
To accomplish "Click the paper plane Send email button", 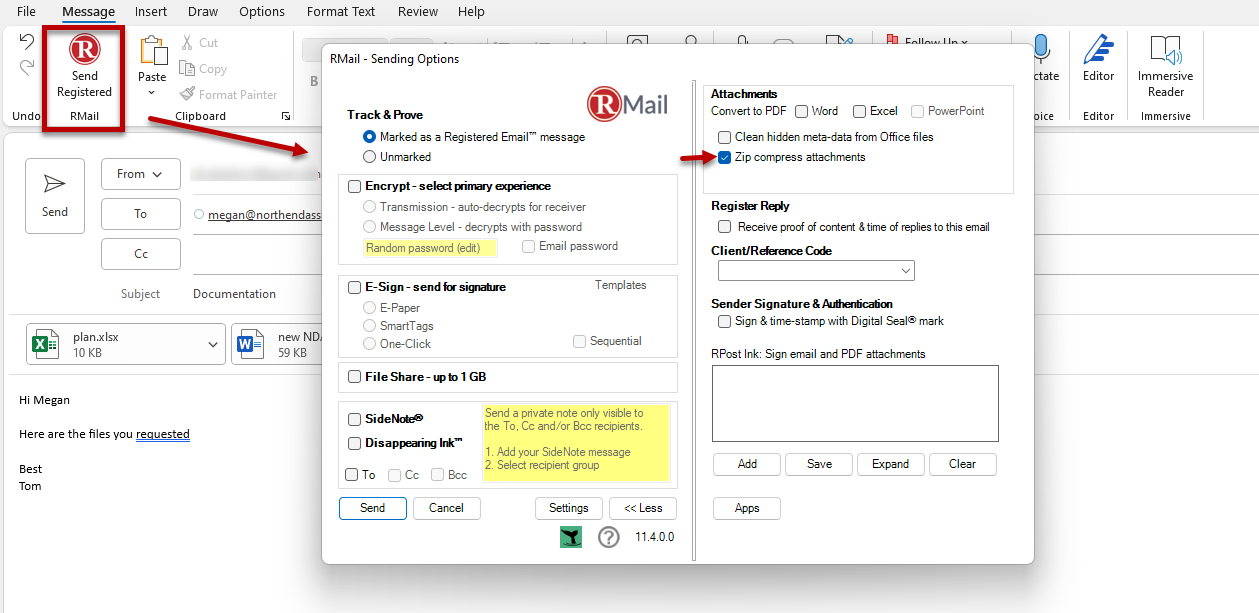I will [55, 196].
